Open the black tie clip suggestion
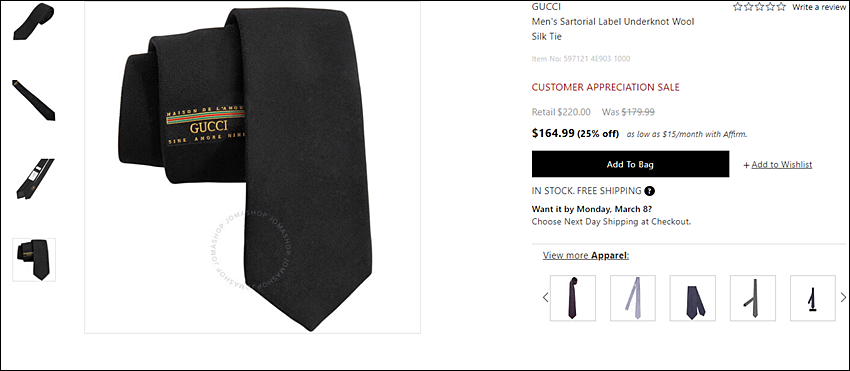 click(x=813, y=298)
